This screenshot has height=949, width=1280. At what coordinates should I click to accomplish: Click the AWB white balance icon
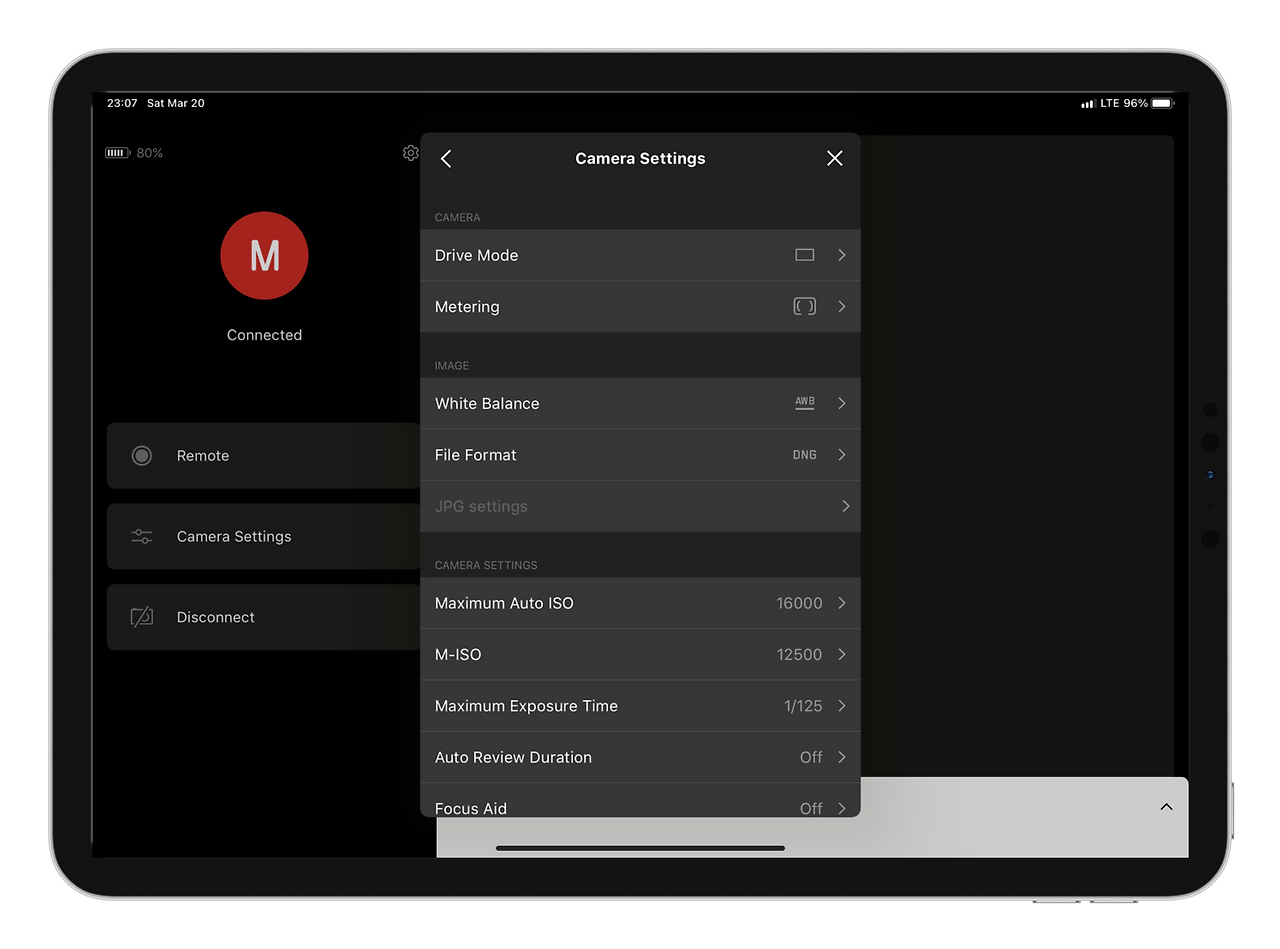pos(805,403)
